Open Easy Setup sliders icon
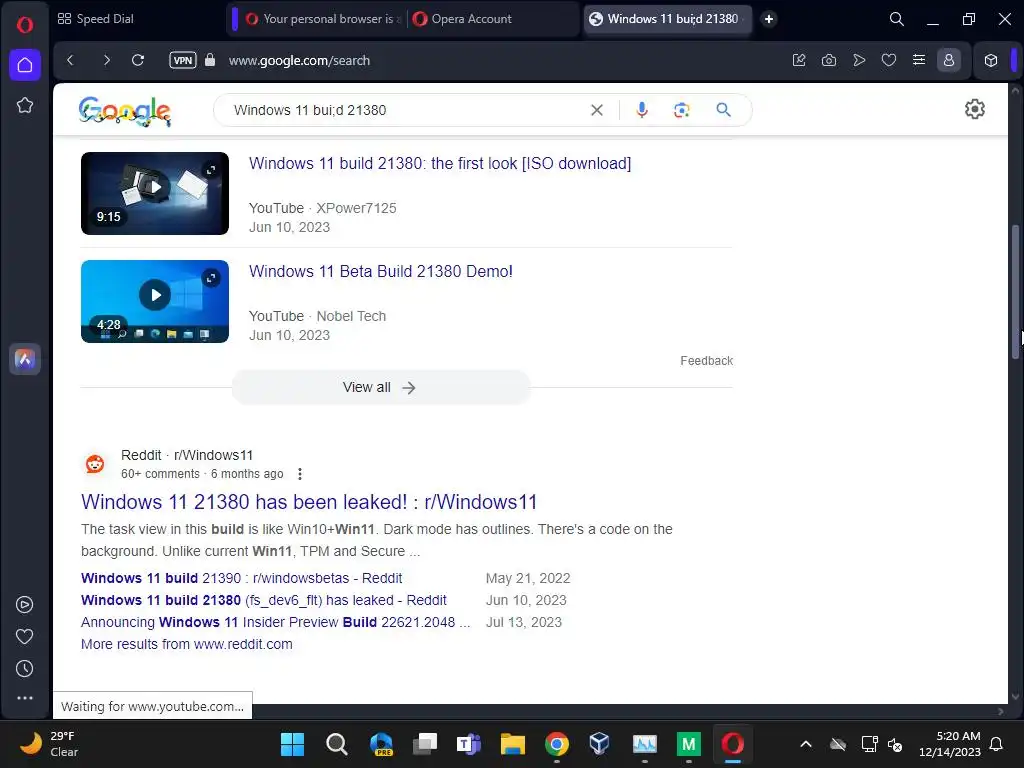This screenshot has width=1024, height=768. [x=919, y=60]
